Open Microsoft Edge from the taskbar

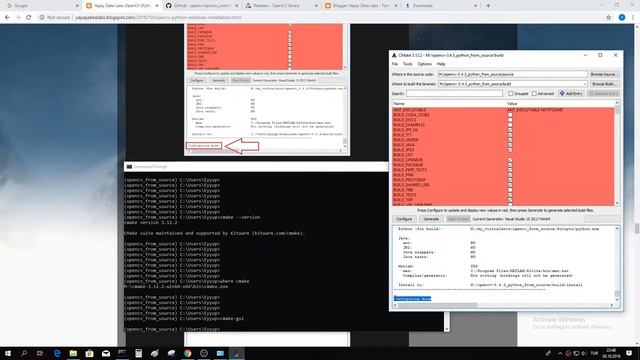tap(57, 353)
